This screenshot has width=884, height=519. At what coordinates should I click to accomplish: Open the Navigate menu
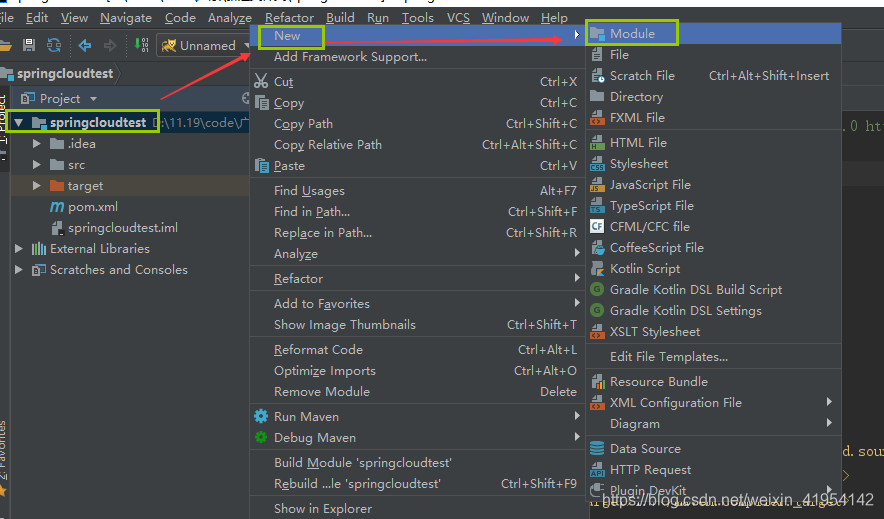coord(126,18)
